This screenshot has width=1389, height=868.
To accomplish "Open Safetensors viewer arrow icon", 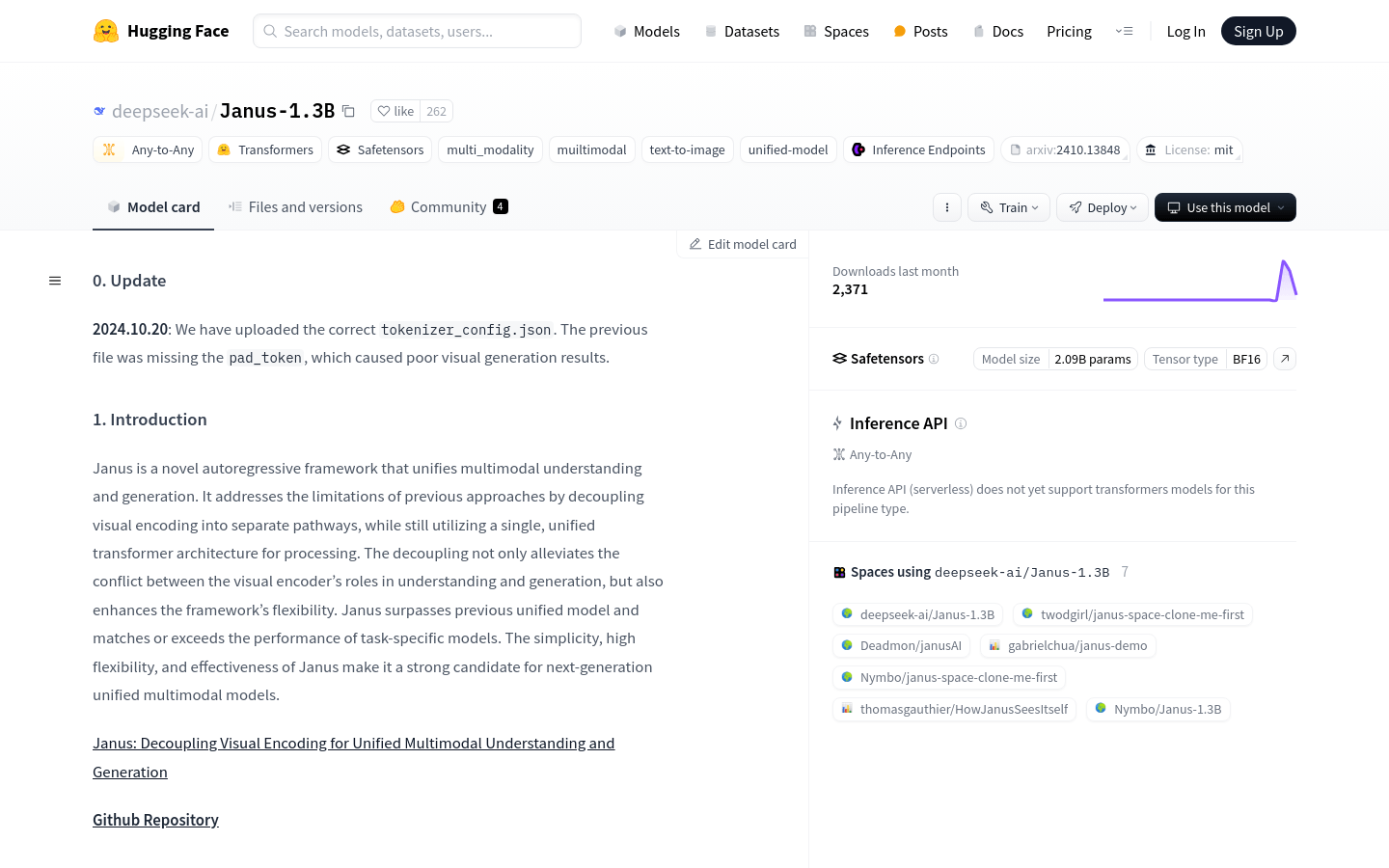I will (1285, 359).
